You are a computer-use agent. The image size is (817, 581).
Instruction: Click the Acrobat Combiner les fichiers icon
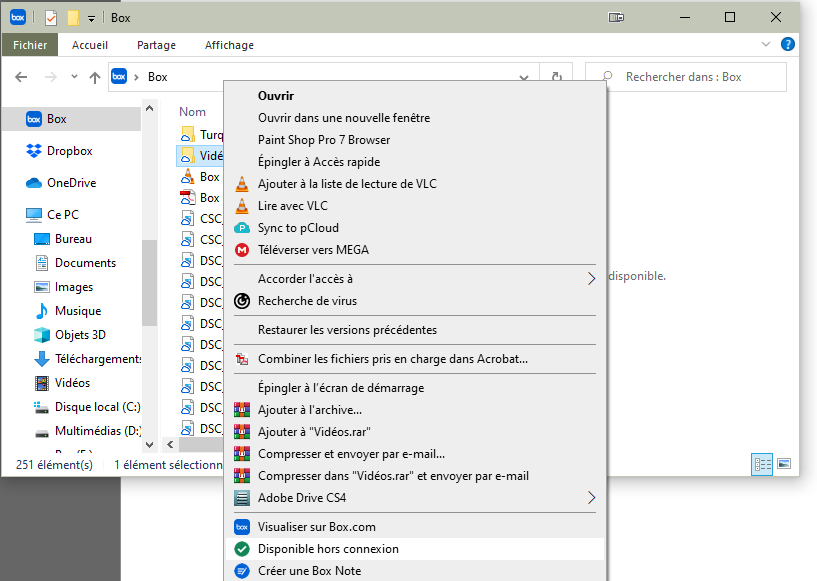[242, 359]
